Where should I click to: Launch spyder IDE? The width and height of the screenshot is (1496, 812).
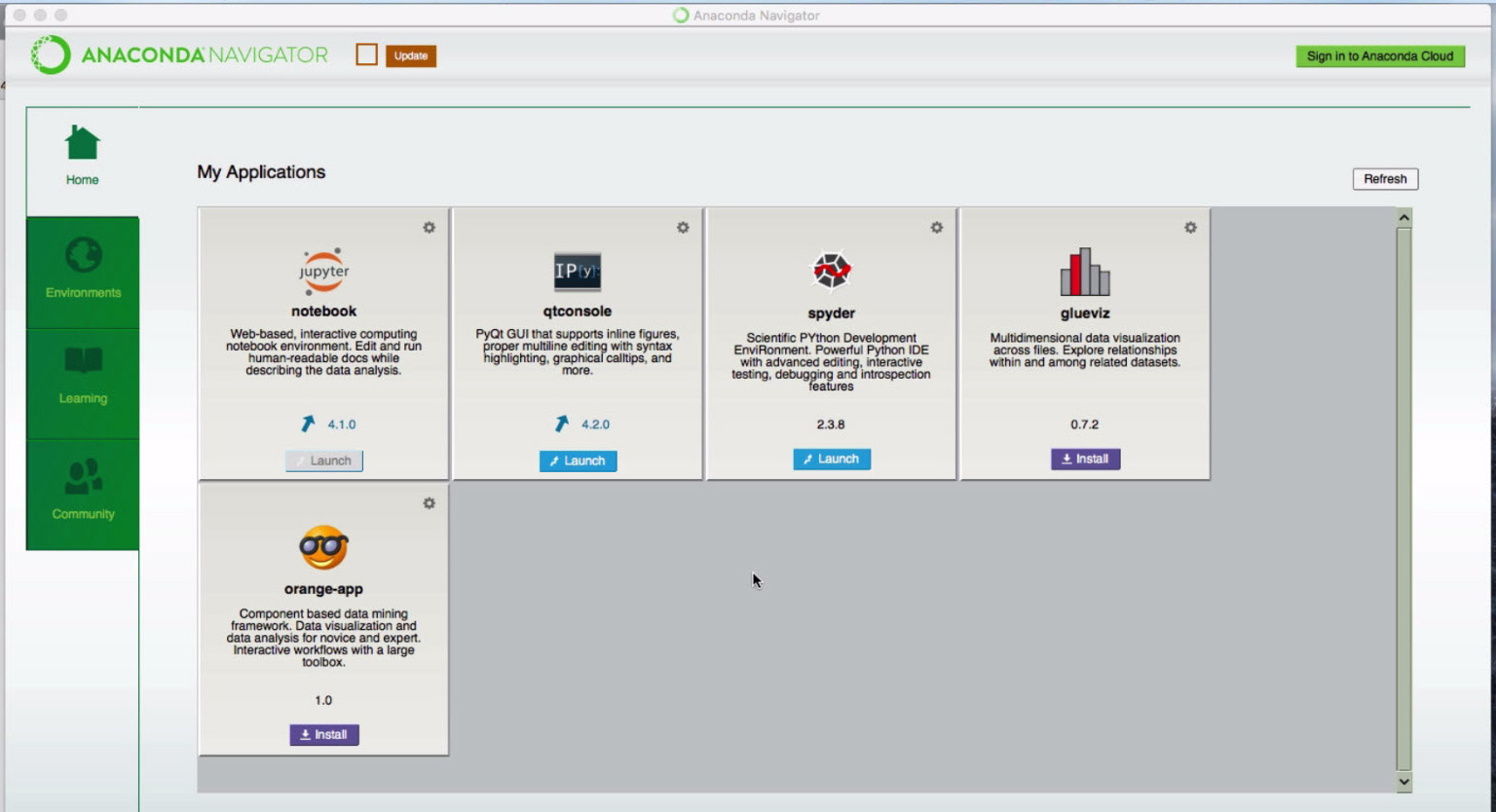(x=832, y=459)
